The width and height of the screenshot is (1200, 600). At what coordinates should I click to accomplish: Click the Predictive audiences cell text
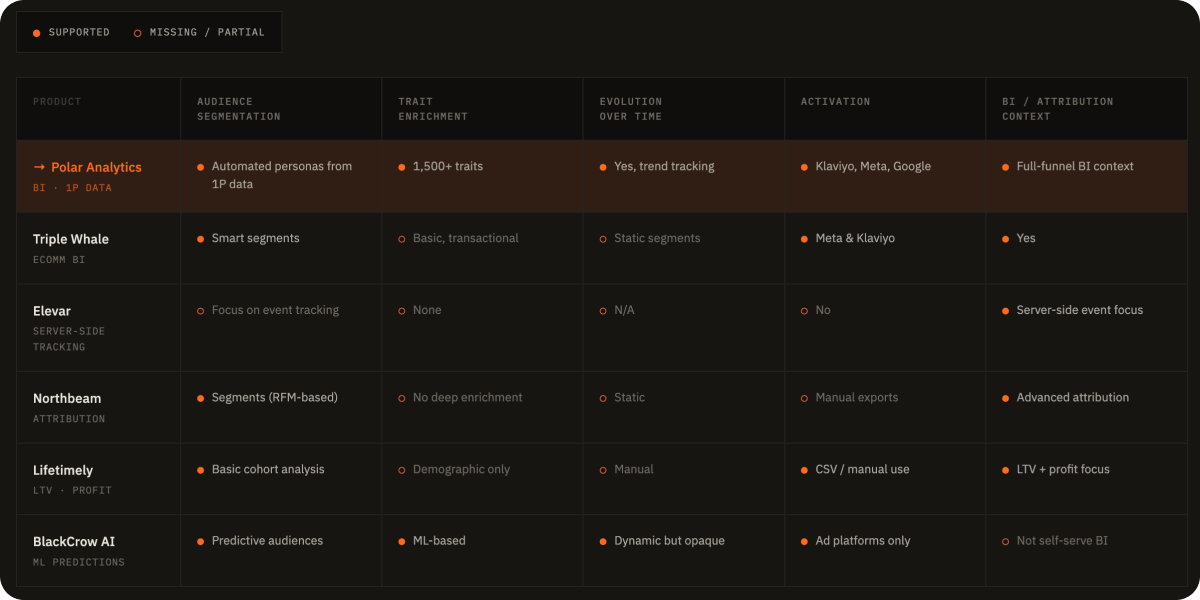pyautogui.click(x=267, y=541)
